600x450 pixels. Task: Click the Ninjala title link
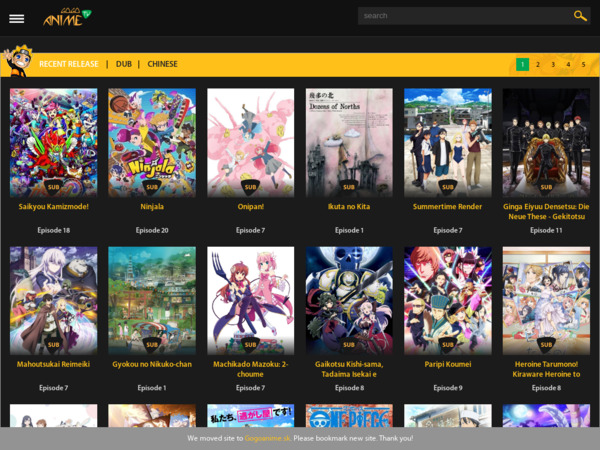click(152, 207)
